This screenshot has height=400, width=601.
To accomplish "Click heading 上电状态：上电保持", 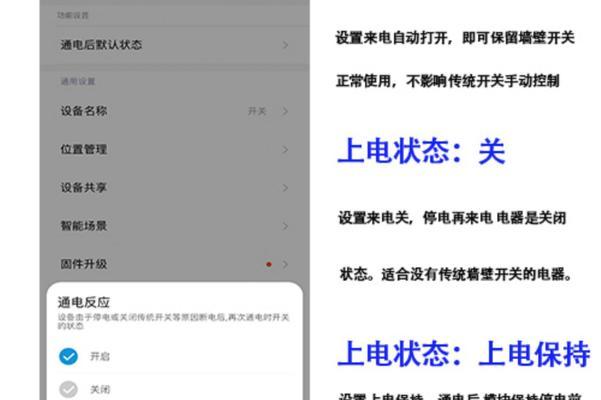I will tap(463, 353).
